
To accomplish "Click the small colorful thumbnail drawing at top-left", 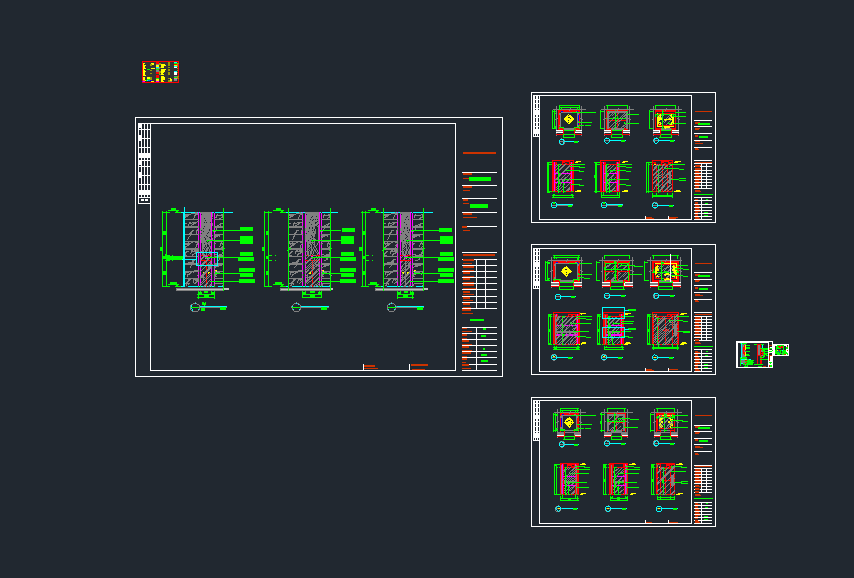I will pyautogui.click(x=160, y=72).
